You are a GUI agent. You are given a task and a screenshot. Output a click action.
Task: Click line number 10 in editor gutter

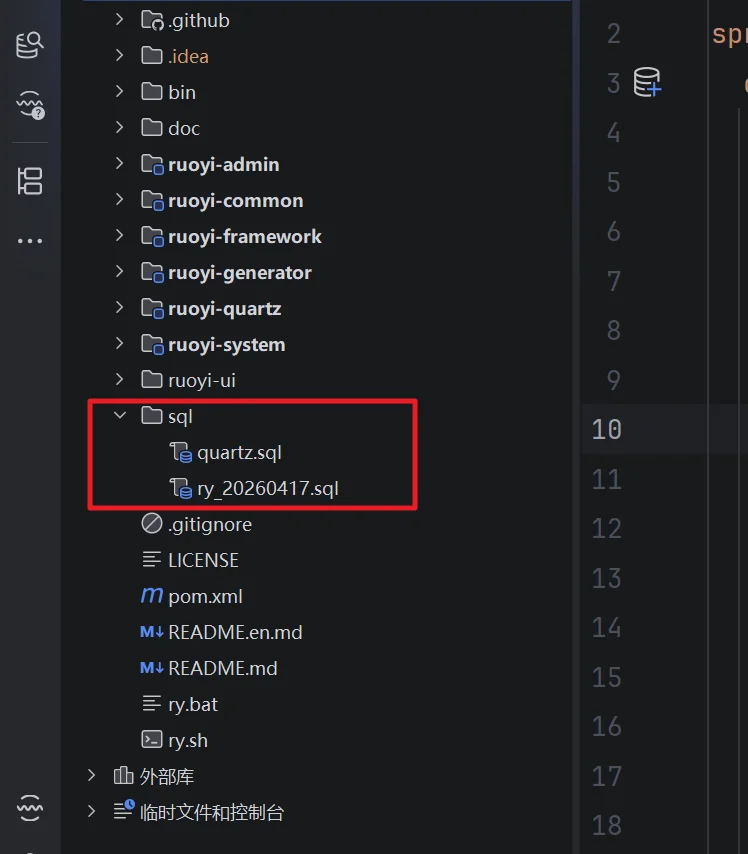coord(606,429)
